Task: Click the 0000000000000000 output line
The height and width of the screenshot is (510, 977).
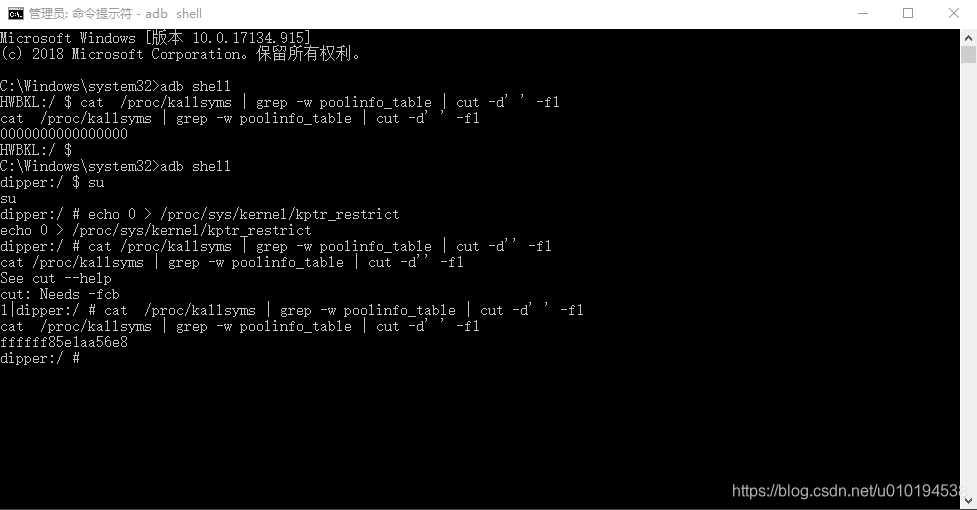Action: tap(64, 134)
